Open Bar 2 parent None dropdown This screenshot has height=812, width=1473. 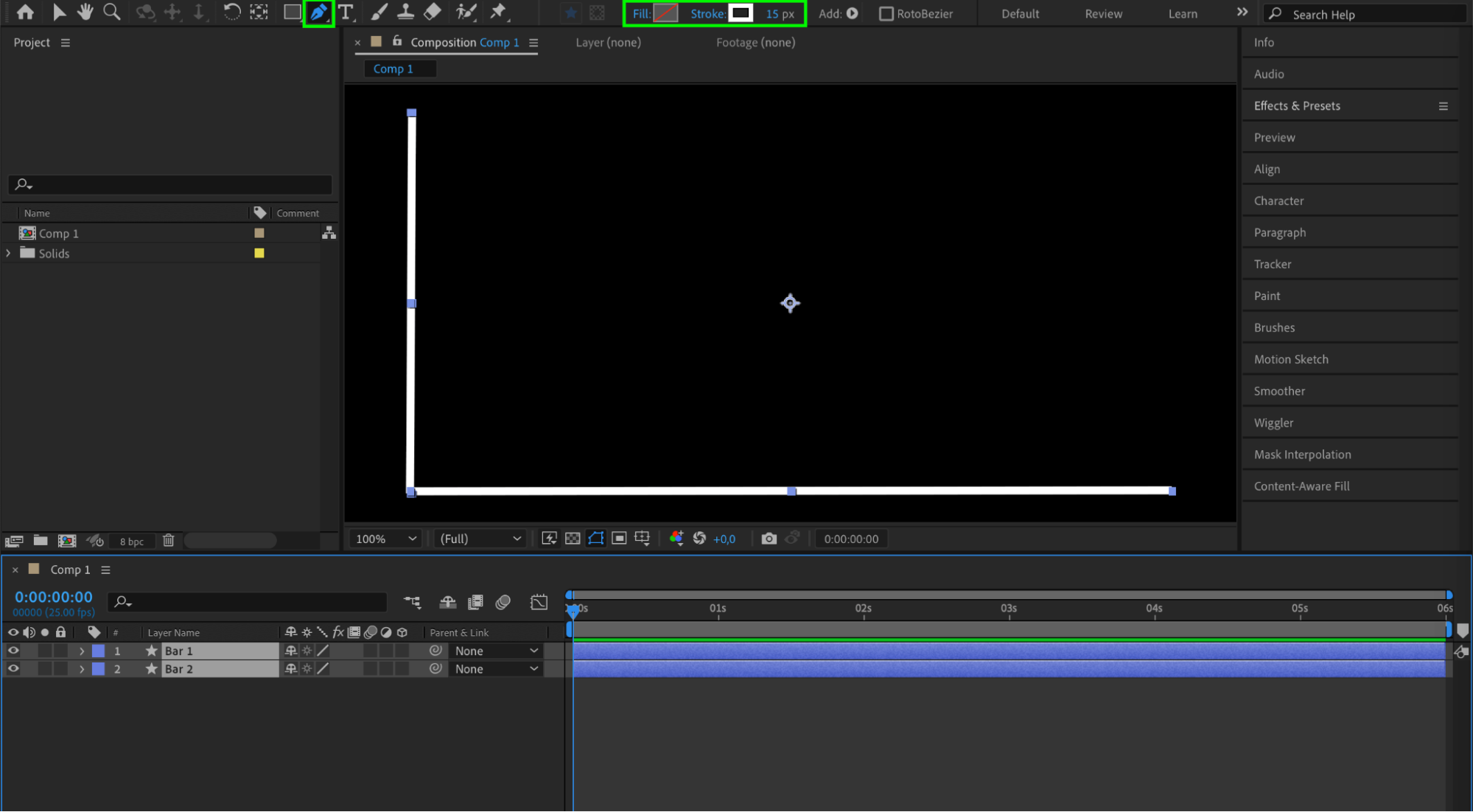pos(496,669)
